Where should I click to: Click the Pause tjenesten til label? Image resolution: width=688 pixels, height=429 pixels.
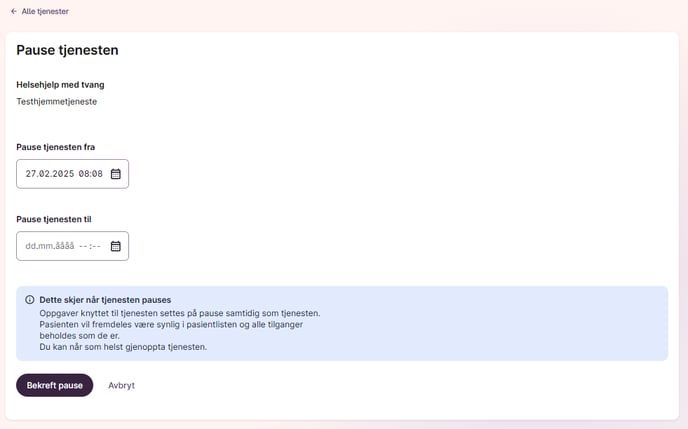click(54, 219)
